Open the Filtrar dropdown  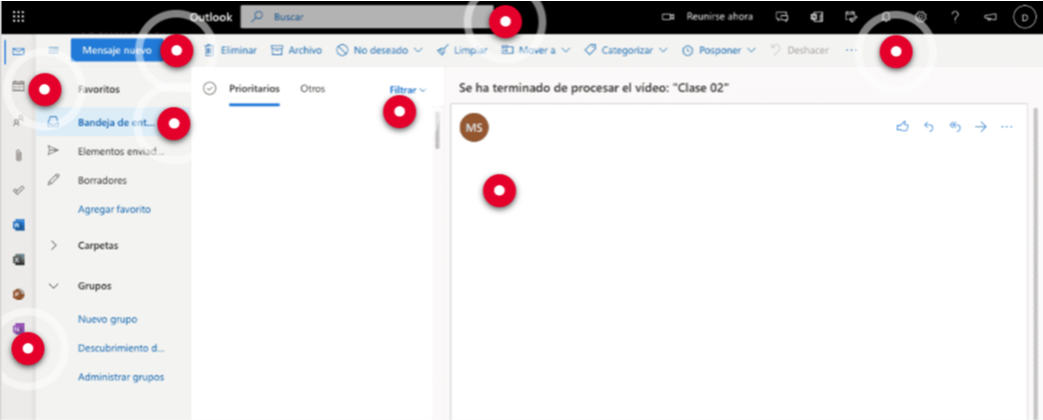tap(407, 90)
